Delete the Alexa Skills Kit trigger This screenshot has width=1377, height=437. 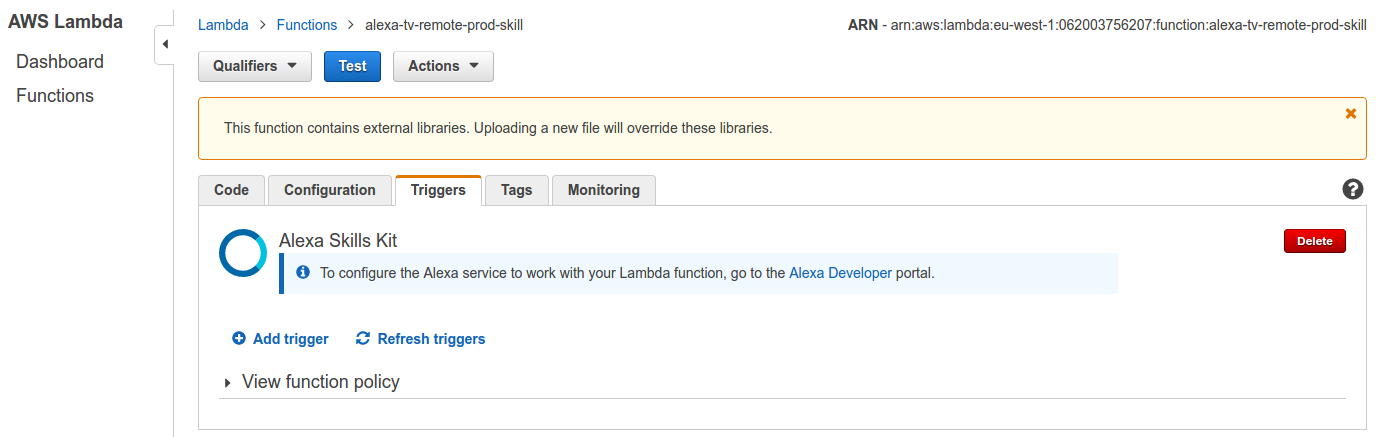[x=1315, y=241]
